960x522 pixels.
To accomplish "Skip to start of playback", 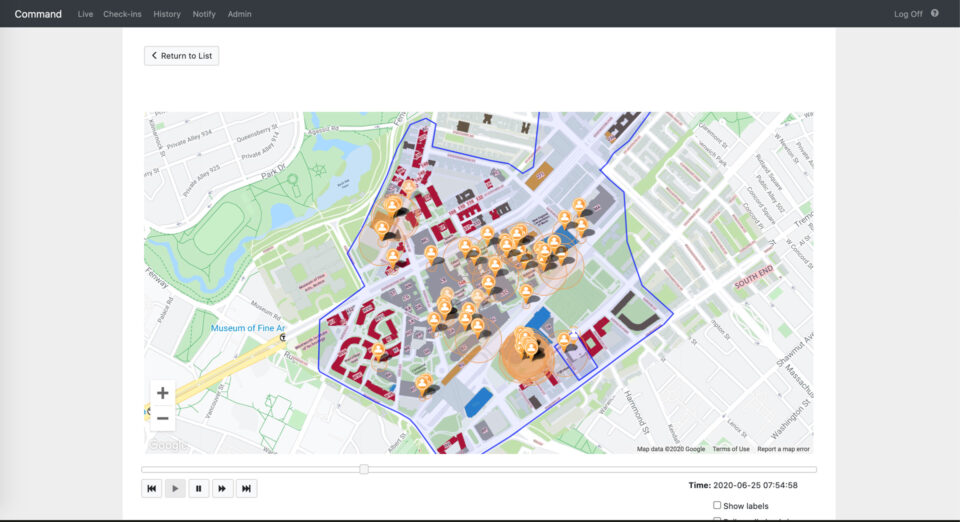I will pos(151,488).
